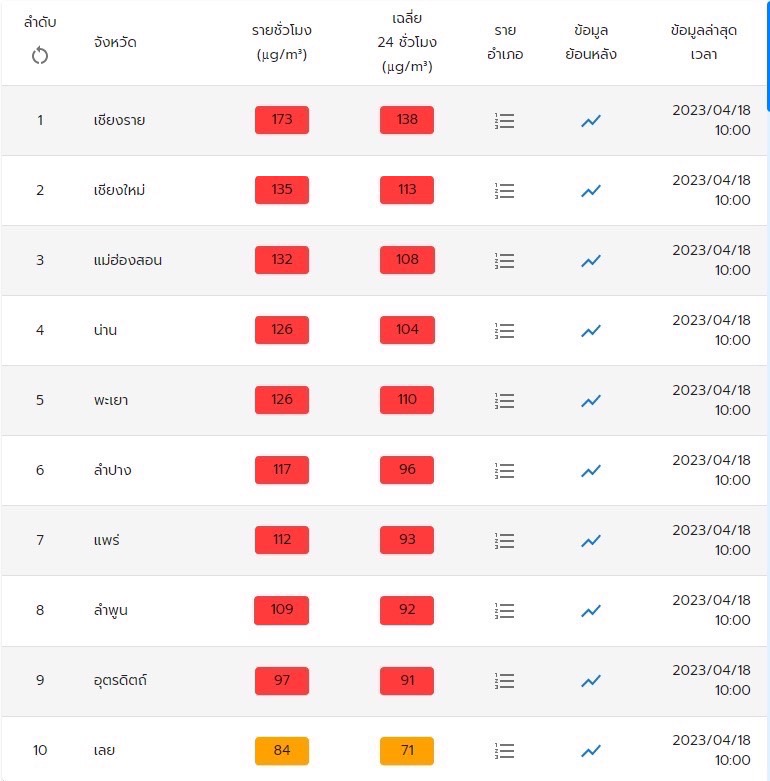Open district list icon for เชียงใหม่
The image size is (770, 781).
pyautogui.click(x=505, y=191)
